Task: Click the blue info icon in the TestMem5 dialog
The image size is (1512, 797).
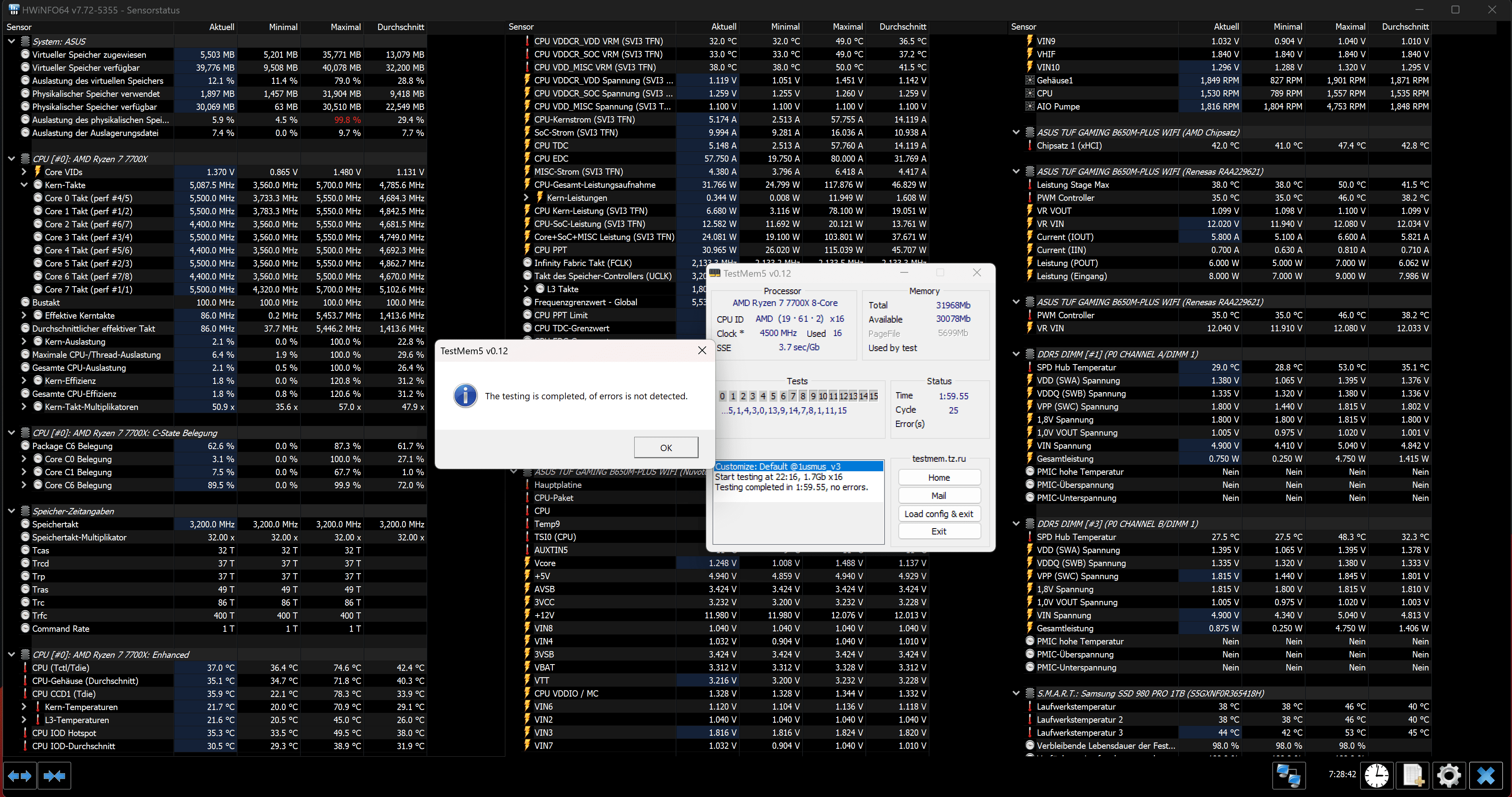Action: click(x=465, y=396)
